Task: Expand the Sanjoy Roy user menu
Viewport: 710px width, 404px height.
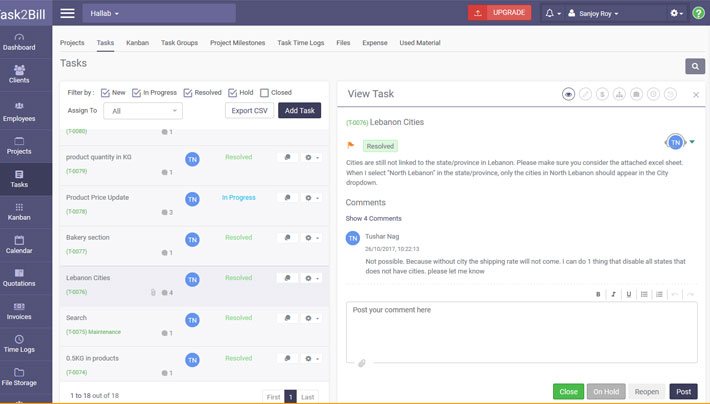Action: 594,13
